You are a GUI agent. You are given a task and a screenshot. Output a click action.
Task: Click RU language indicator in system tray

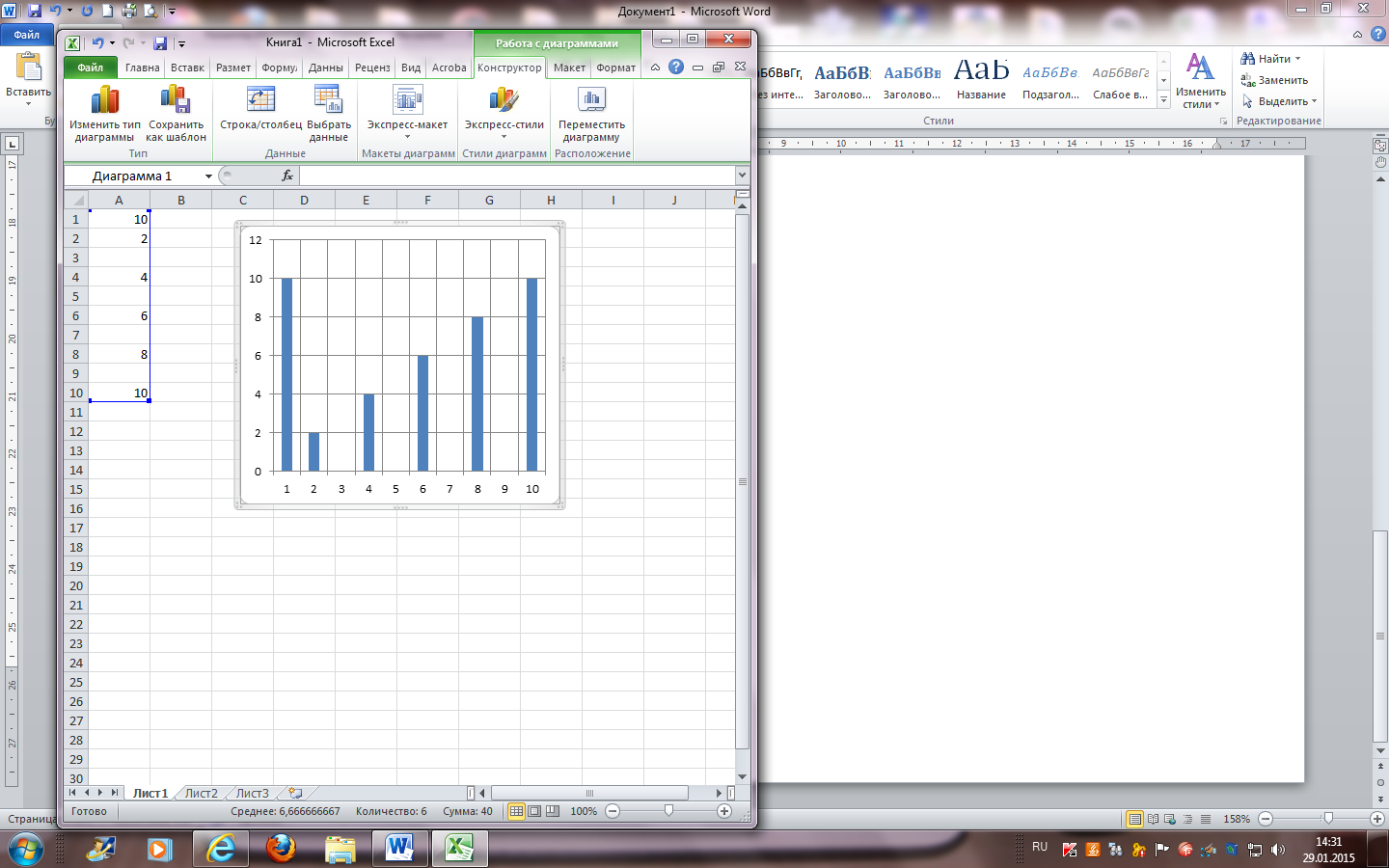pos(1040,847)
